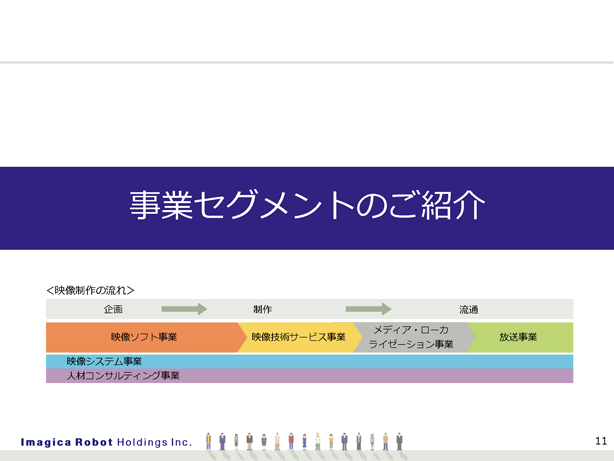The height and width of the screenshot is (461, 614).
Task: Click the arrow between 企画 and 制作
Action: (x=184, y=309)
